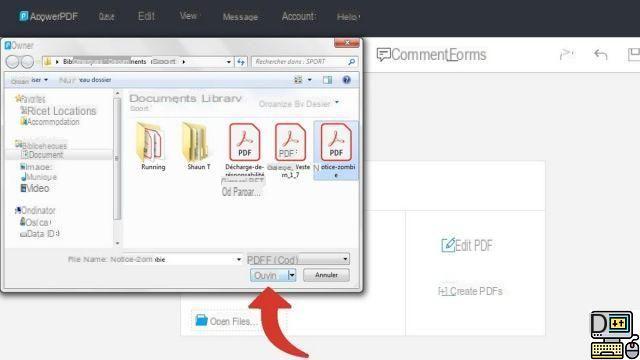Open the menu left of Edit in ApowerPDF

(106, 17)
